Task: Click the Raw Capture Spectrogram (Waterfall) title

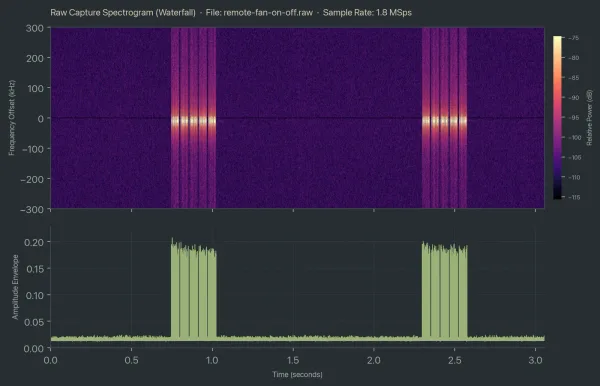Action: (x=123, y=13)
